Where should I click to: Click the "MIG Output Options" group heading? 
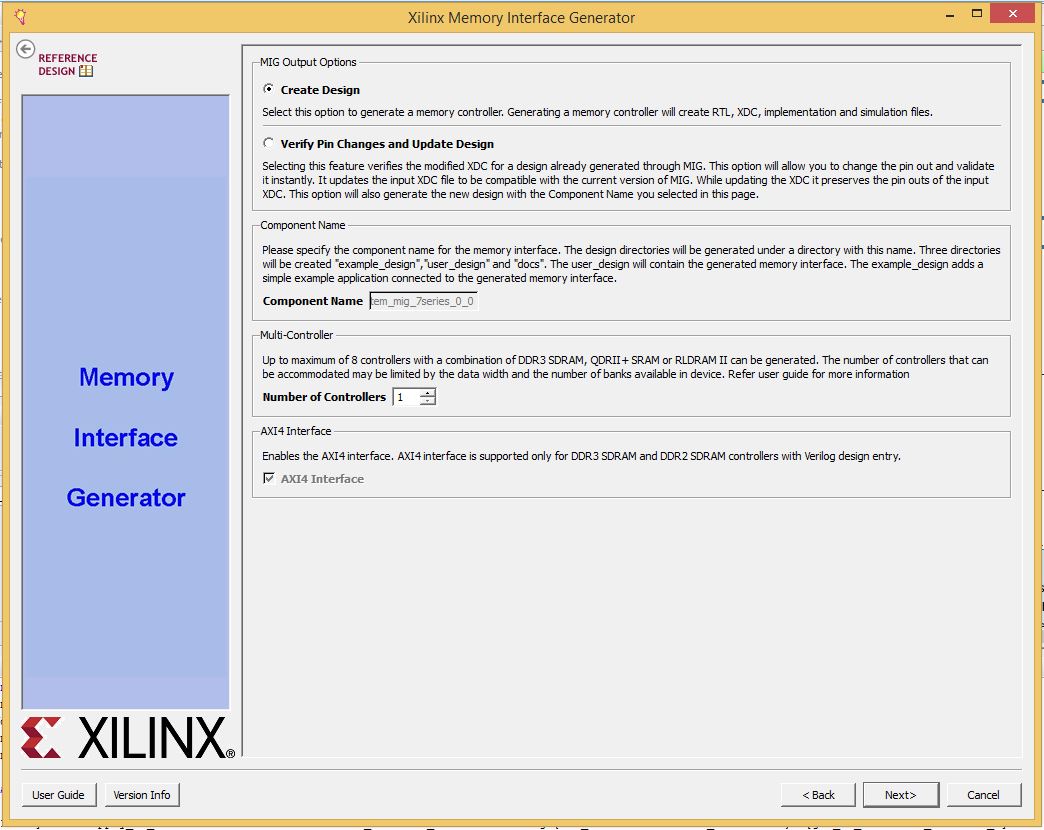(308, 62)
